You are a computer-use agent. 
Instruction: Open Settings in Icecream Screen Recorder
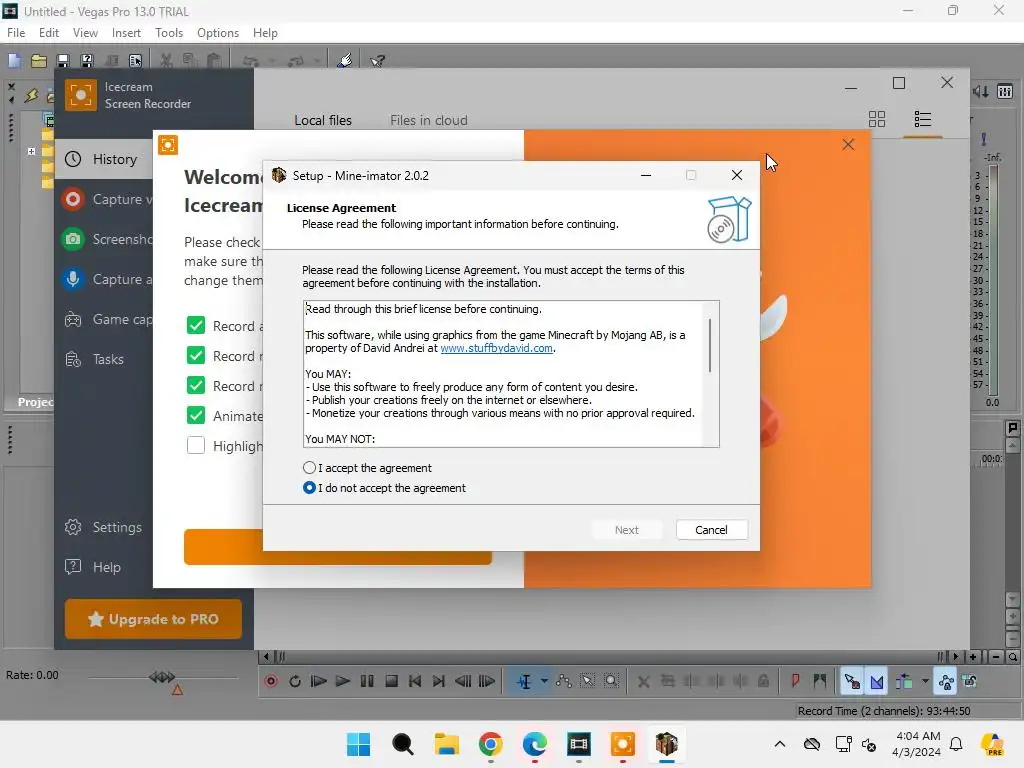point(103,527)
